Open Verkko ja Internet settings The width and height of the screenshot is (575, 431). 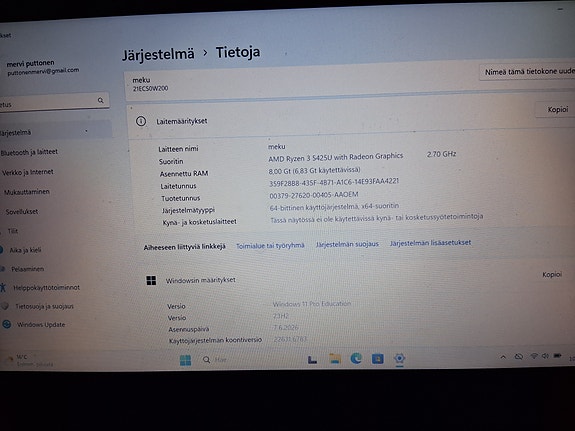[28, 172]
